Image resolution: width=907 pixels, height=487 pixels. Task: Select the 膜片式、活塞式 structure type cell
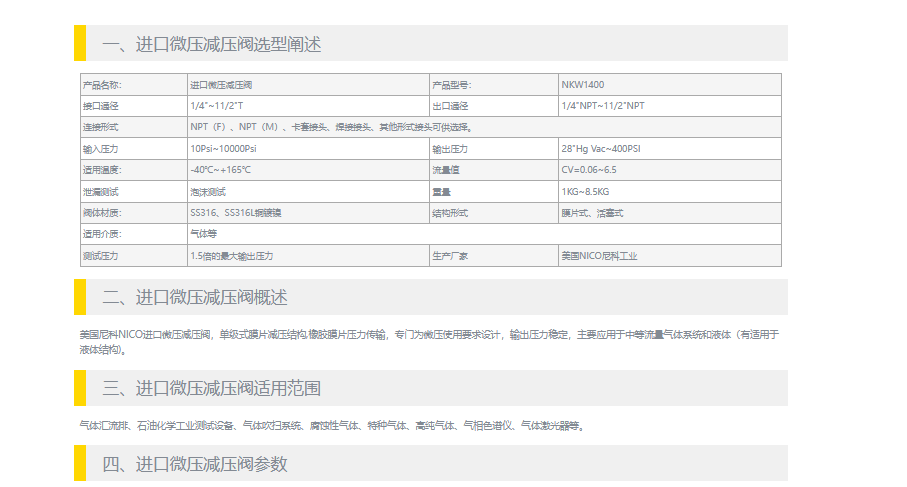[x=592, y=213]
